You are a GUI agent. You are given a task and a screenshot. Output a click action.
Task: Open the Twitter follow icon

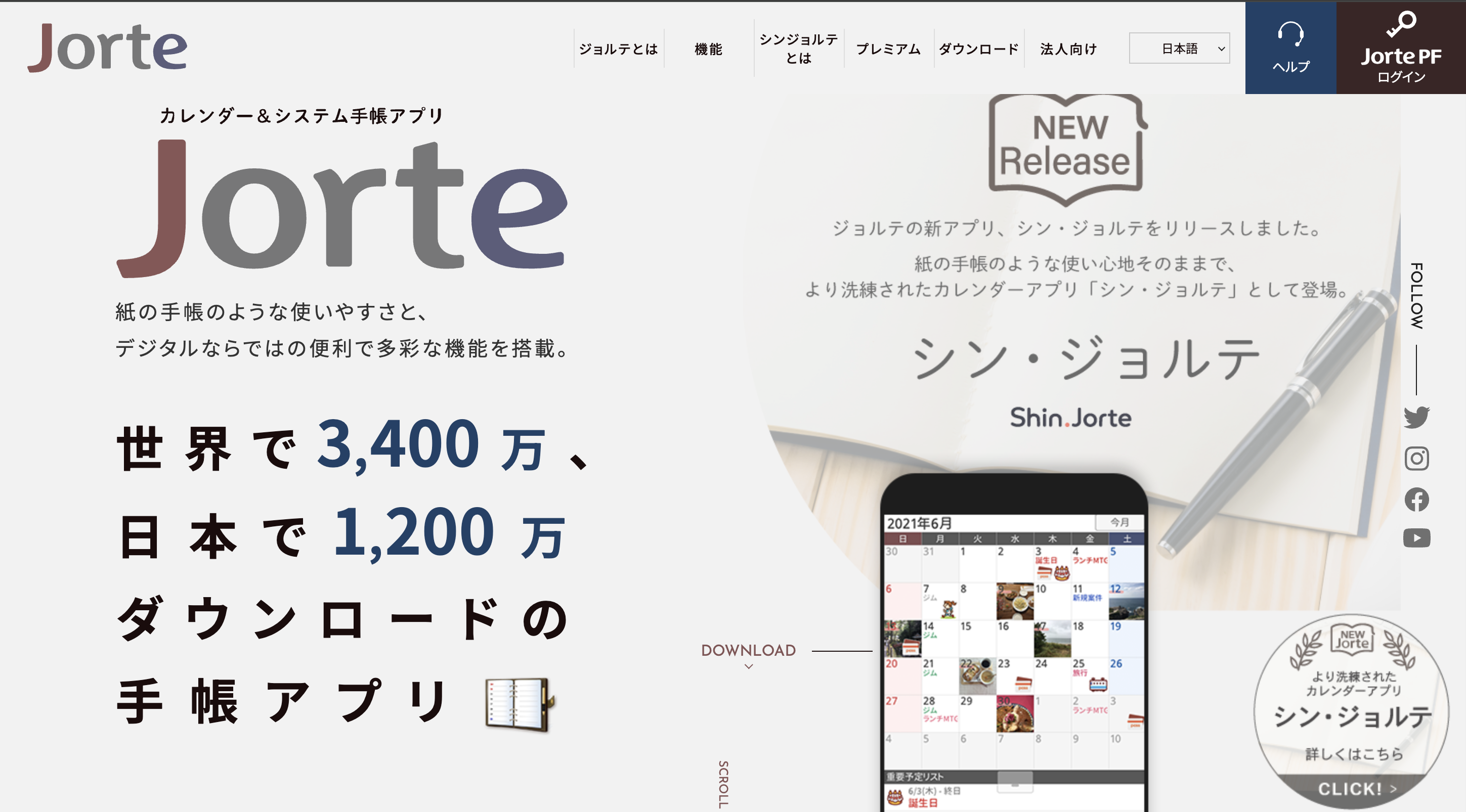pos(1416,417)
